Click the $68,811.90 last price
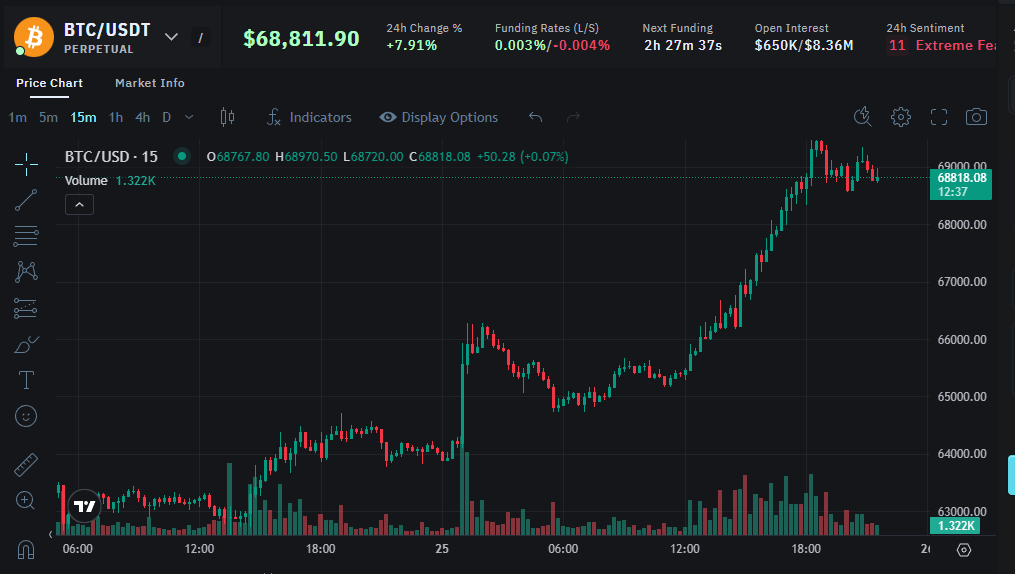This screenshot has width=1015, height=574. (x=301, y=38)
